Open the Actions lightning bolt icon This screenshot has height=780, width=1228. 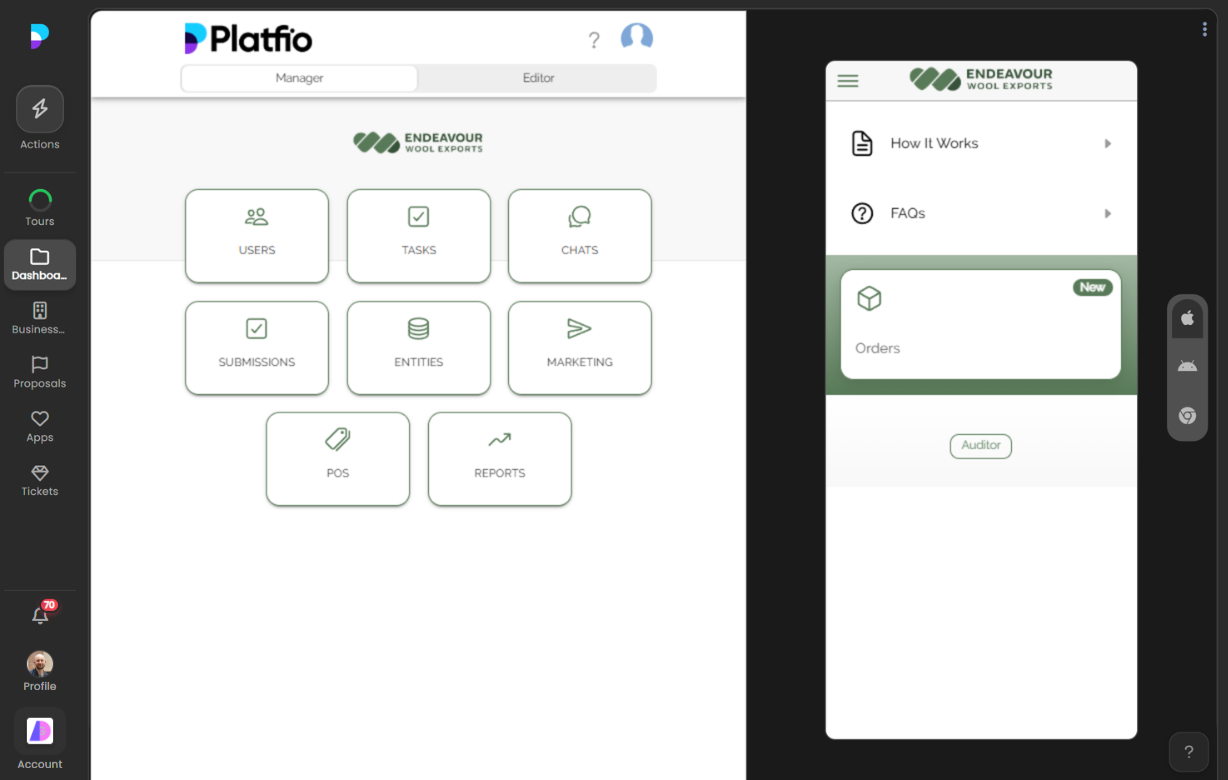(x=40, y=110)
